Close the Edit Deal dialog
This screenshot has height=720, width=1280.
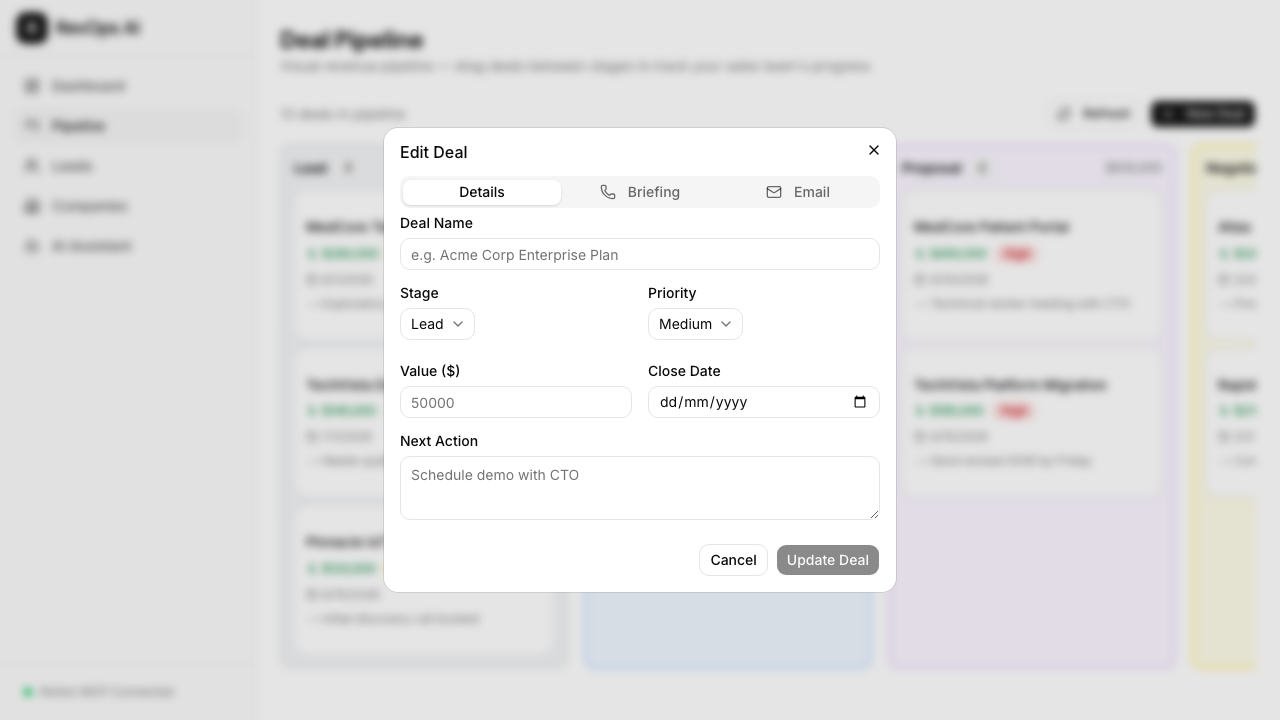coord(874,150)
